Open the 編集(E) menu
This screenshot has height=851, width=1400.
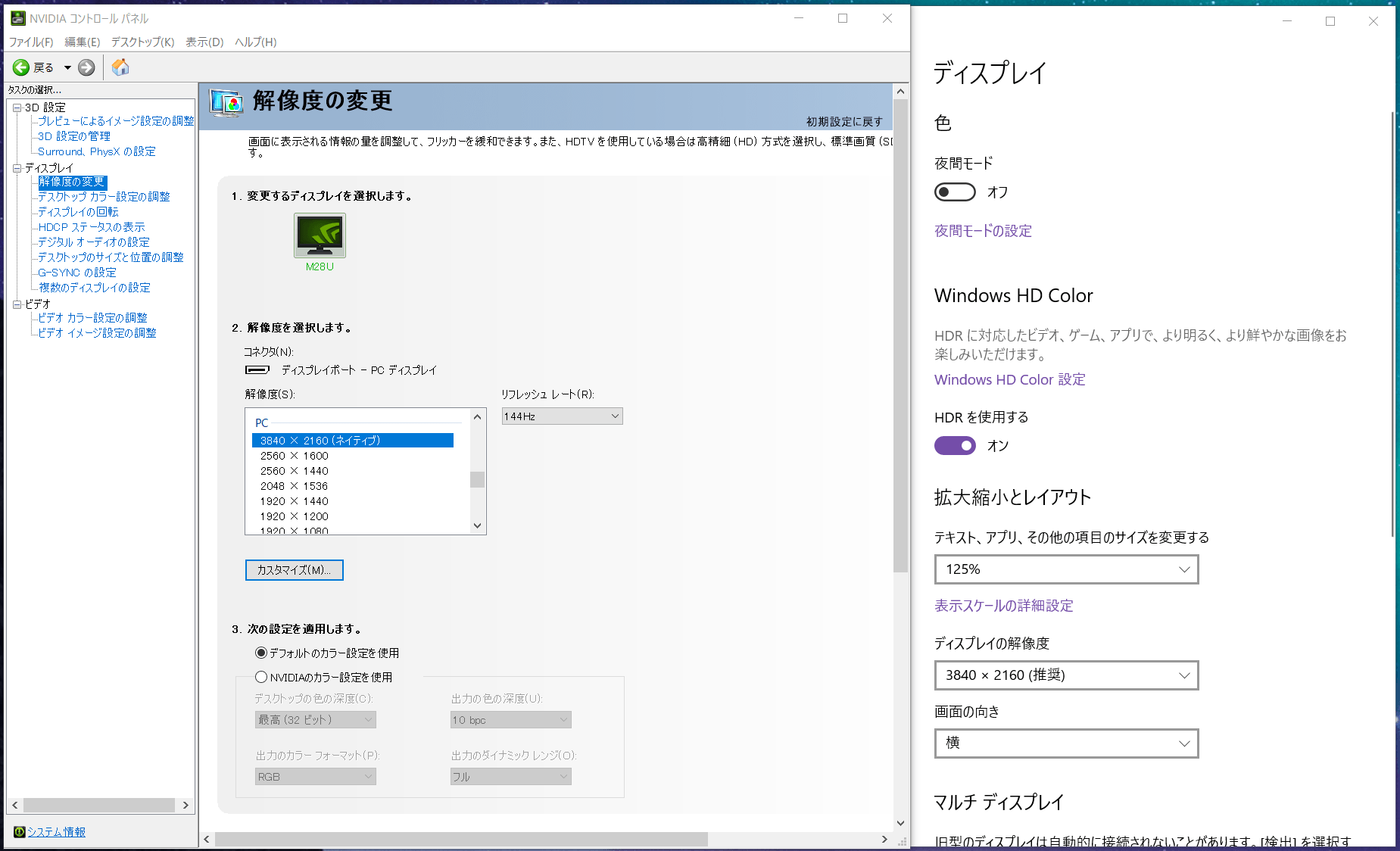click(x=82, y=42)
